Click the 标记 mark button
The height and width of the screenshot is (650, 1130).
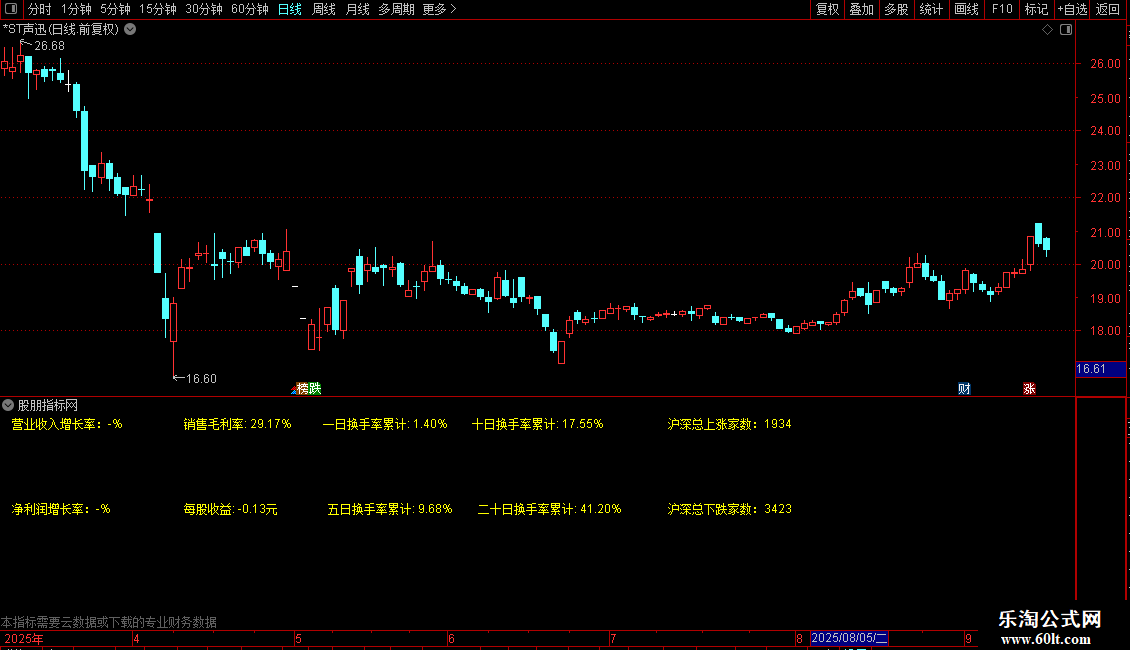pos(1036,9)
